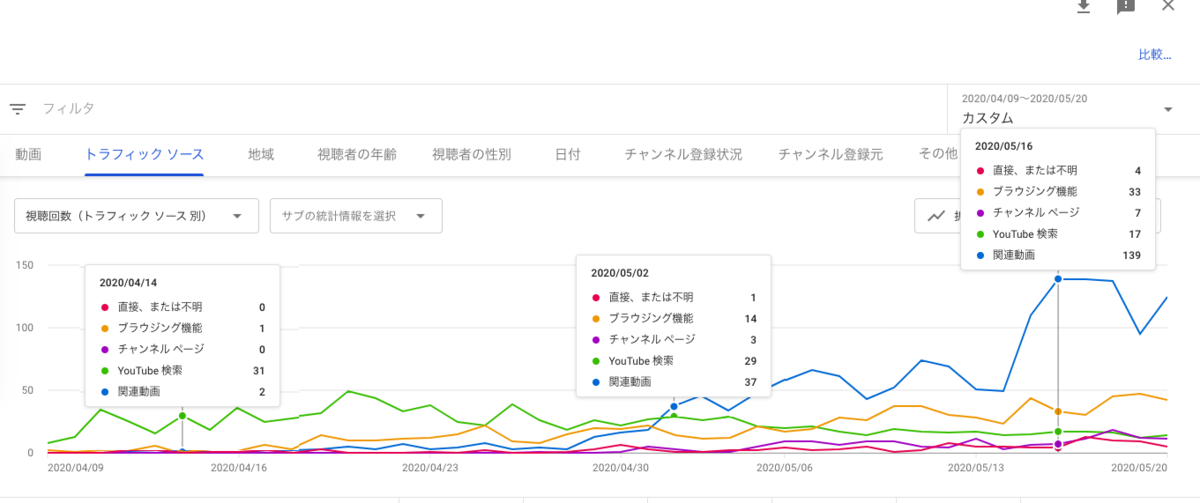Viewport: 1200px width, 503px height.
Task: Switch to the 動画 tab
Action: (x=28, y=155)
